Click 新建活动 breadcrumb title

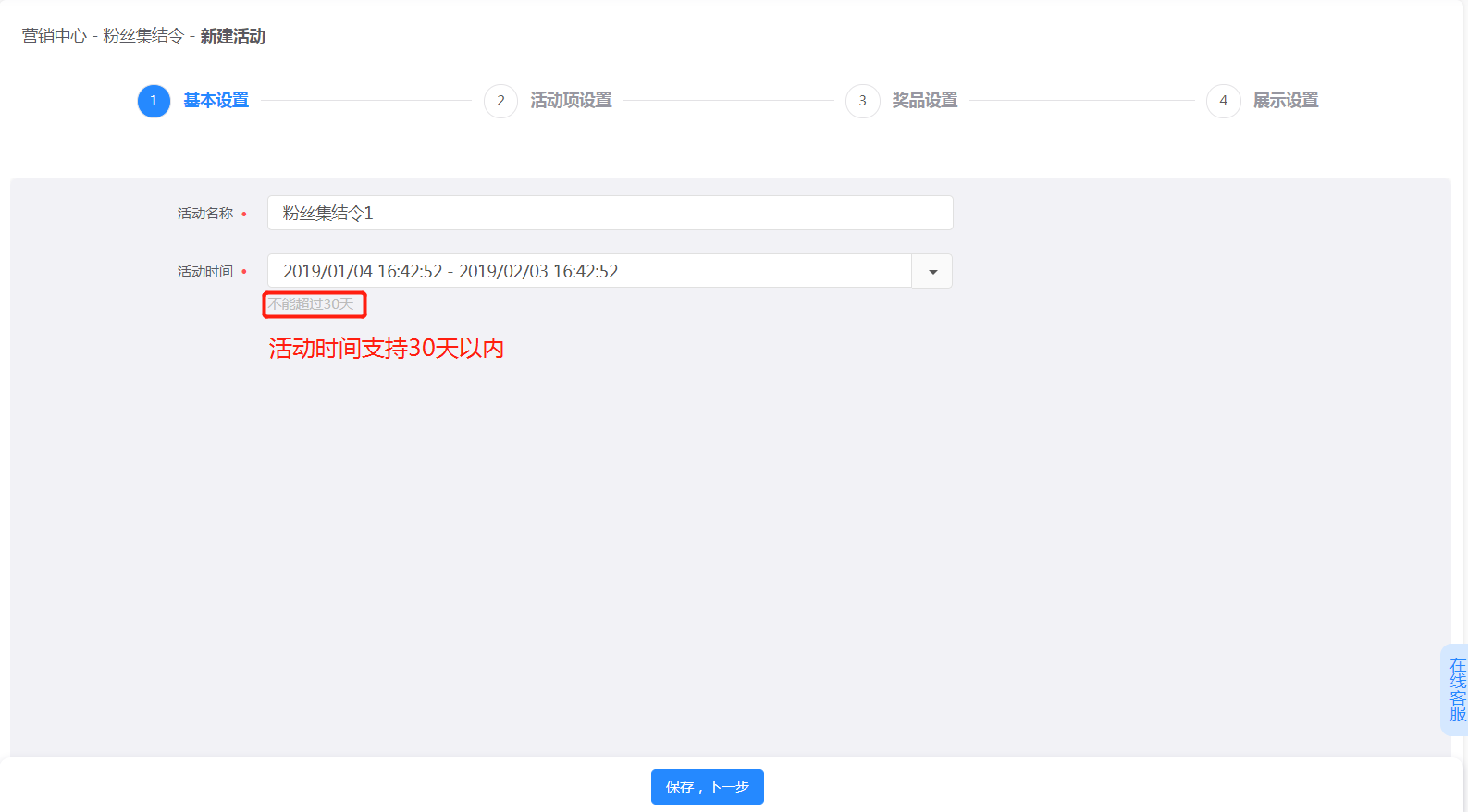point(232,36)
